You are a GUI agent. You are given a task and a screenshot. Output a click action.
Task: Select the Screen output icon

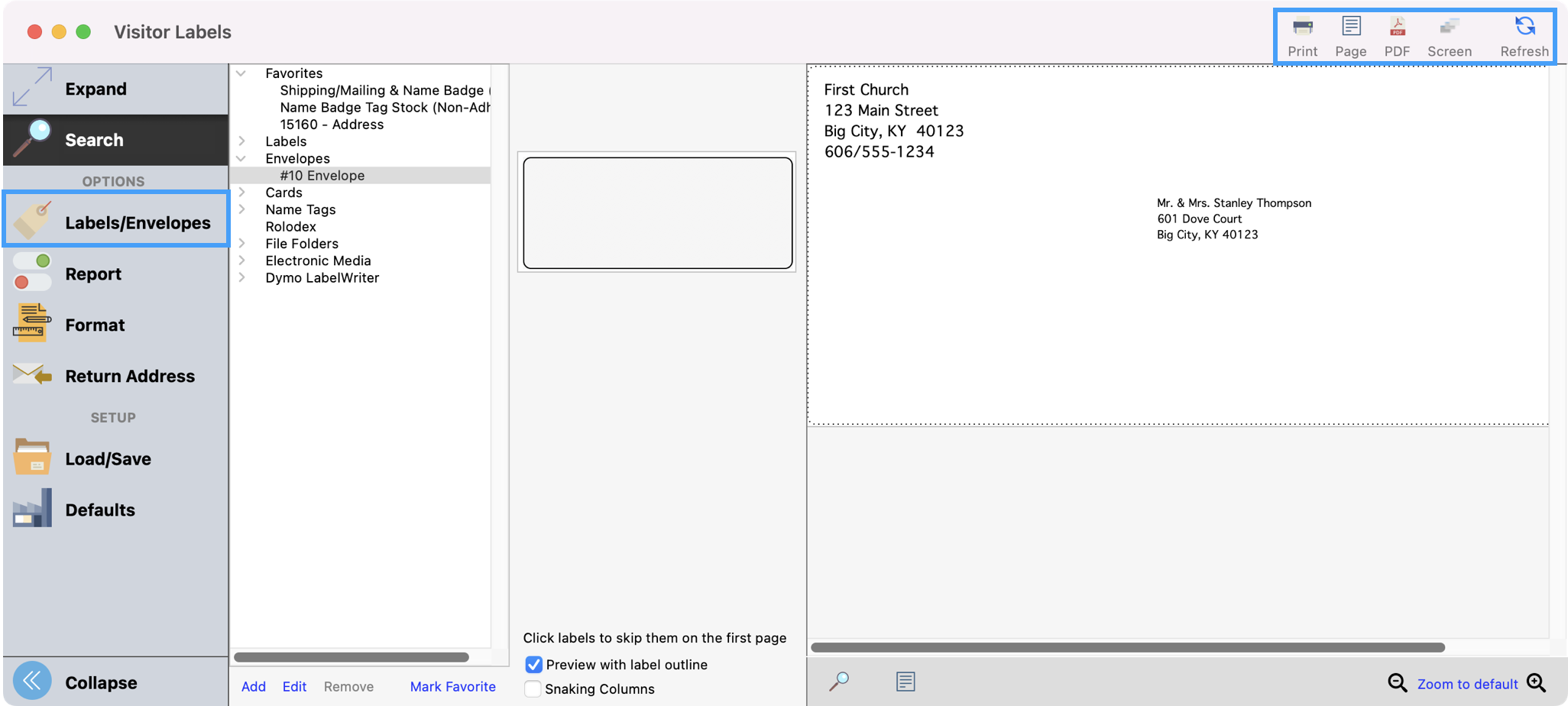click(x=1449, y=28)
